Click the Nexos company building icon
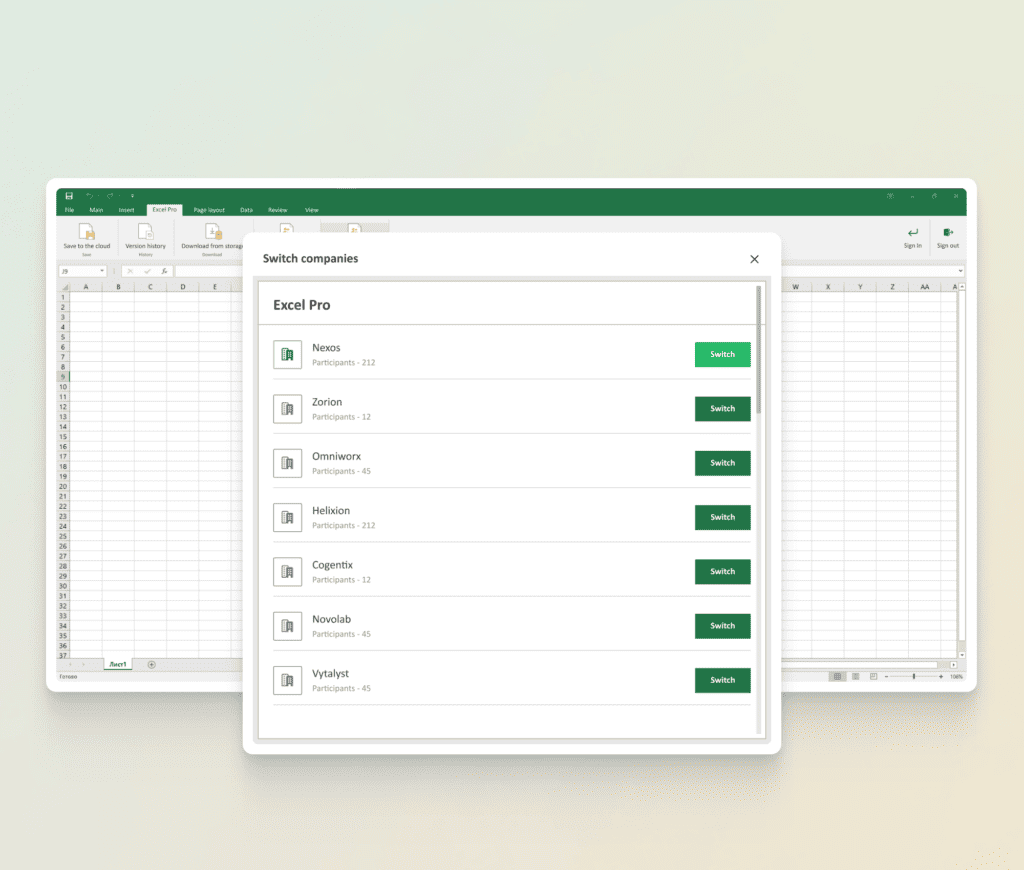Screen dimensions: 1024x870 click(x=287, y=354)
